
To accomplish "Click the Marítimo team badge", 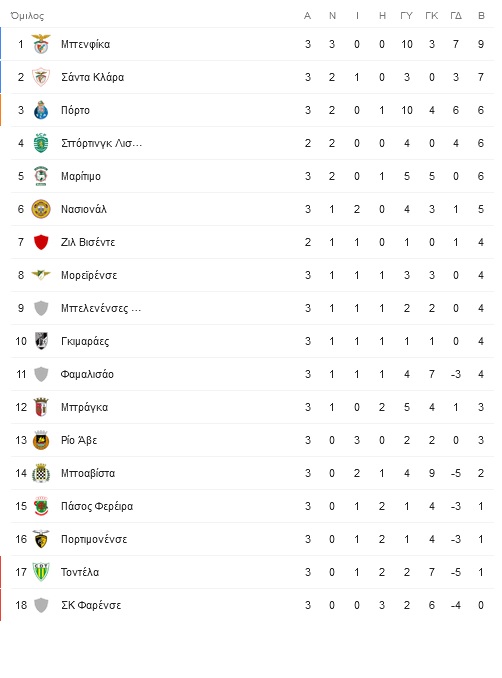I will (x=41, y=176).
